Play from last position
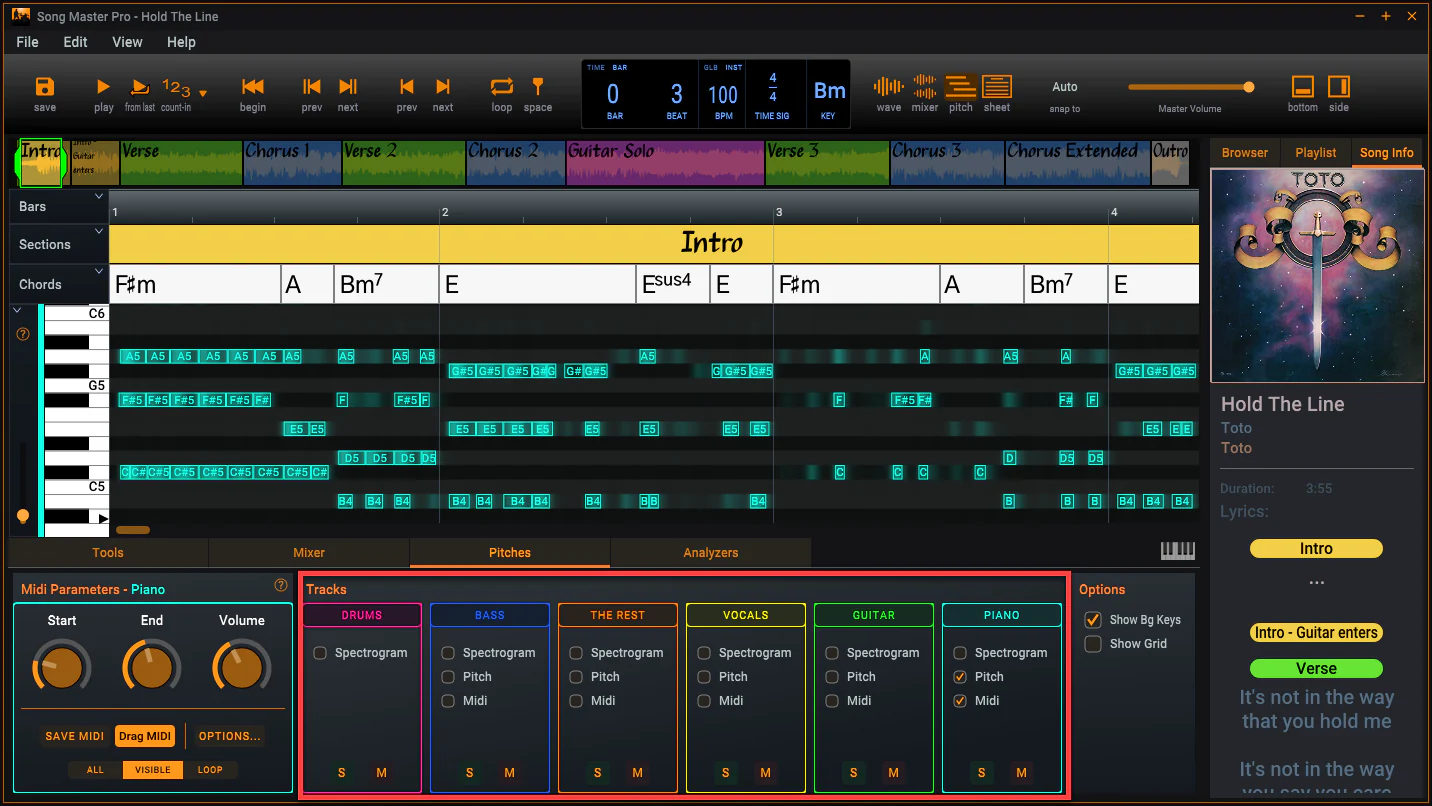Viewport: 1432px width, 806px height. click(x=140, y=87)
